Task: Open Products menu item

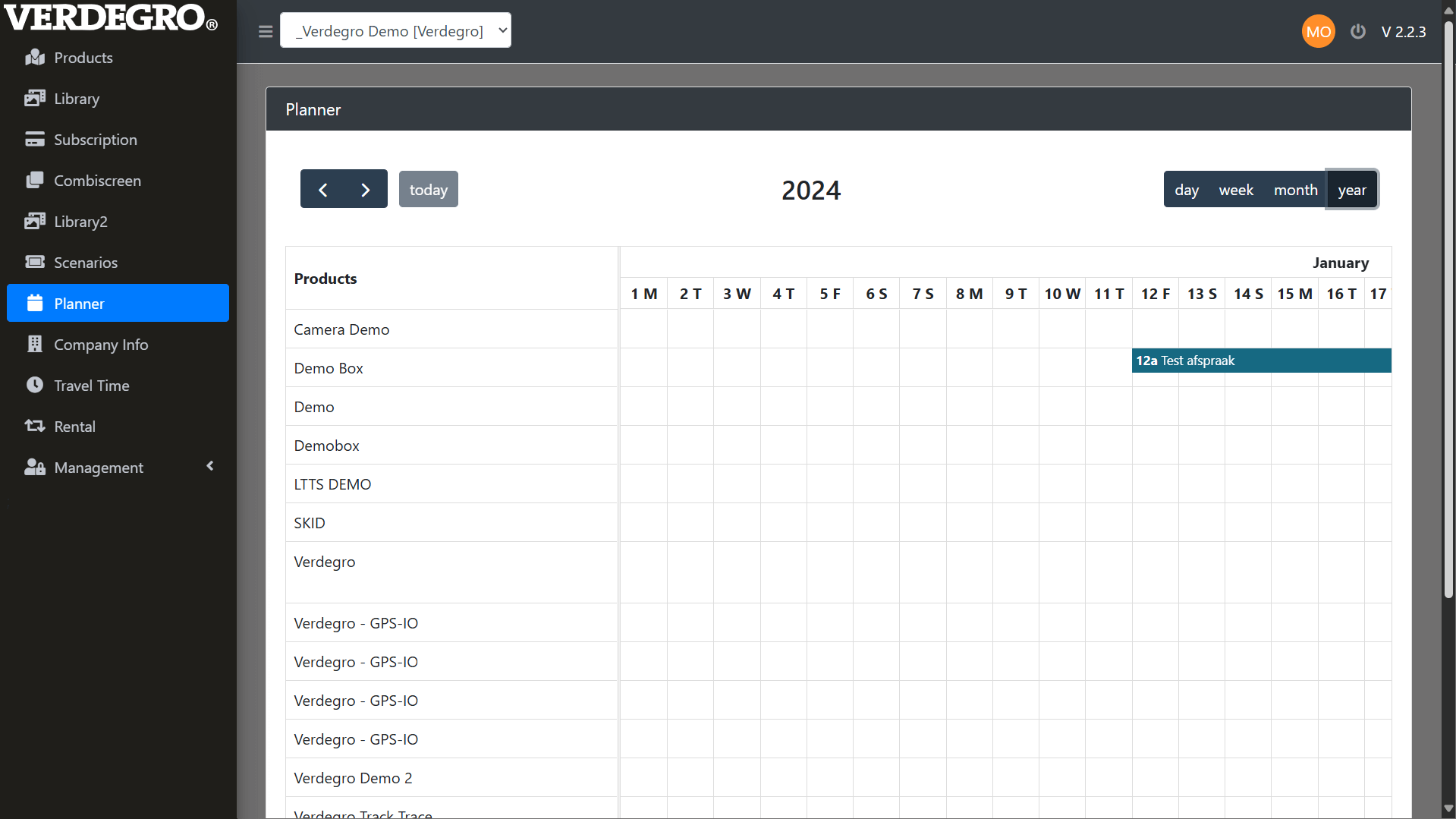Action: [118, 58]
